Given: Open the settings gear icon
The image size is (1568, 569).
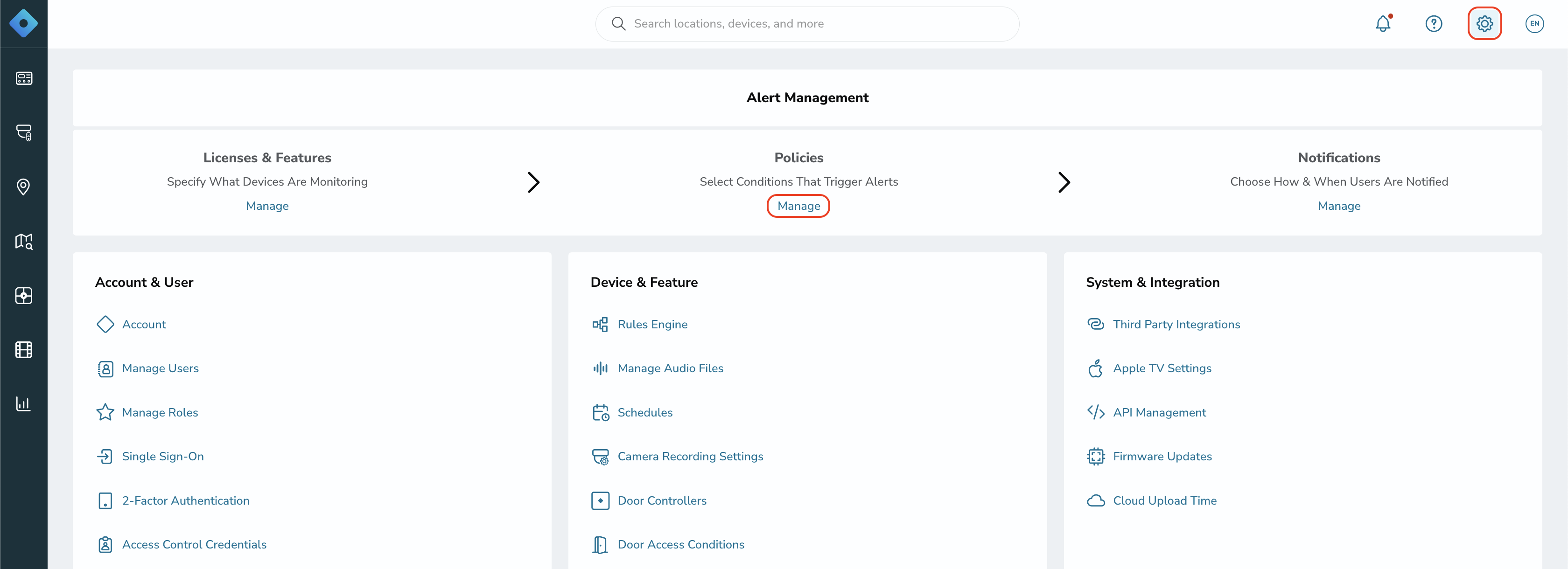Looking at the screenshot, I should (x=1484, y=24).
